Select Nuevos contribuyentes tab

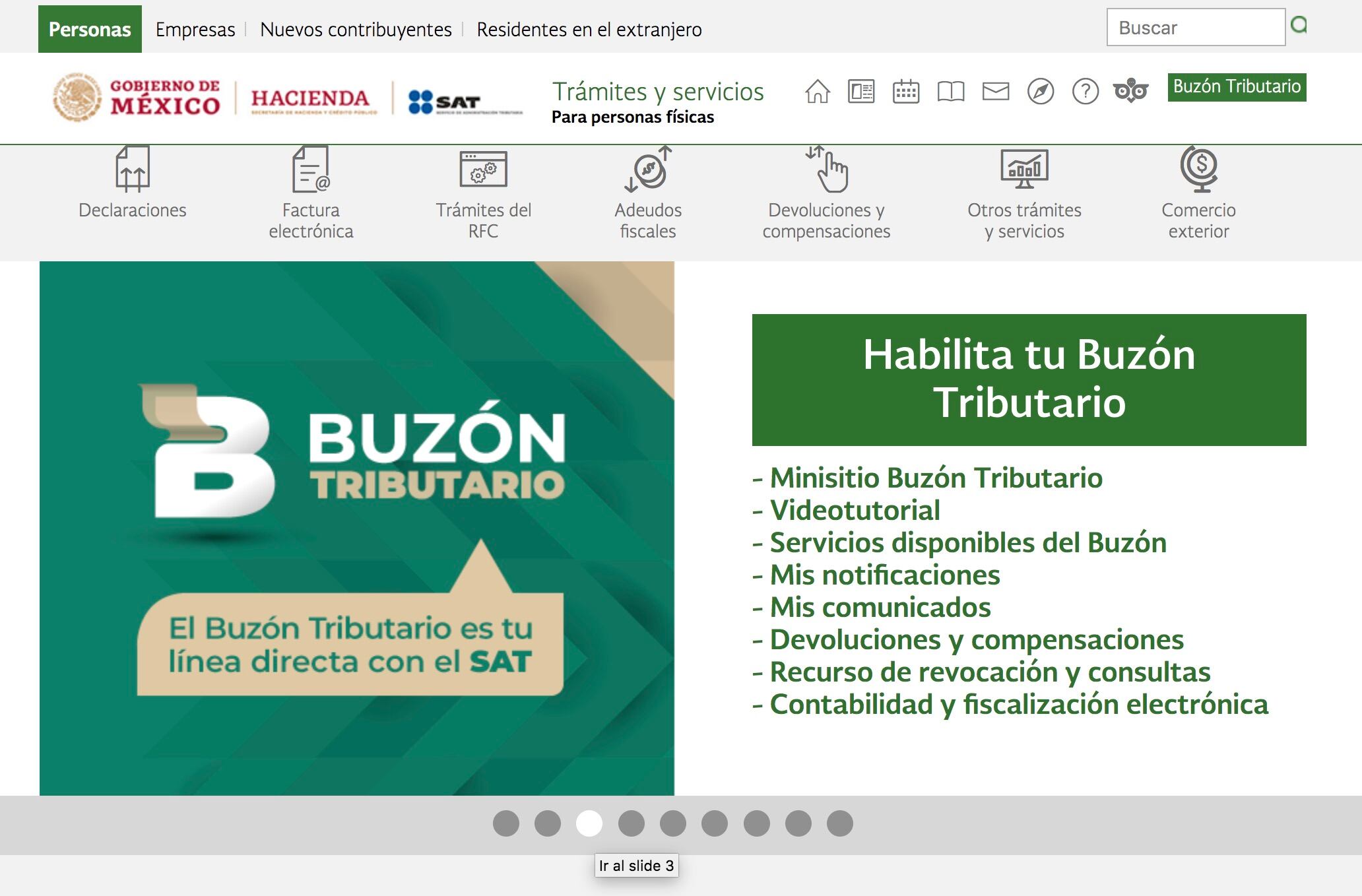[356, 29]
